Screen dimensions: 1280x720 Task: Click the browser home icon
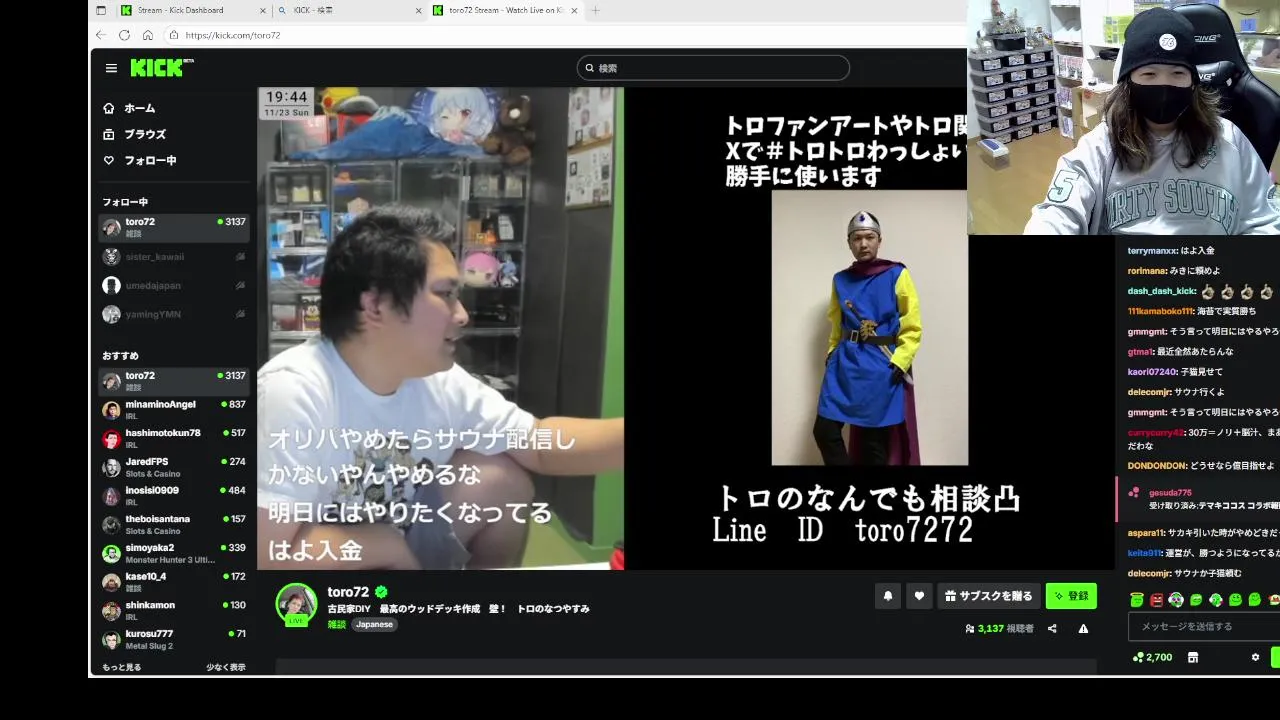coord(148,35)
